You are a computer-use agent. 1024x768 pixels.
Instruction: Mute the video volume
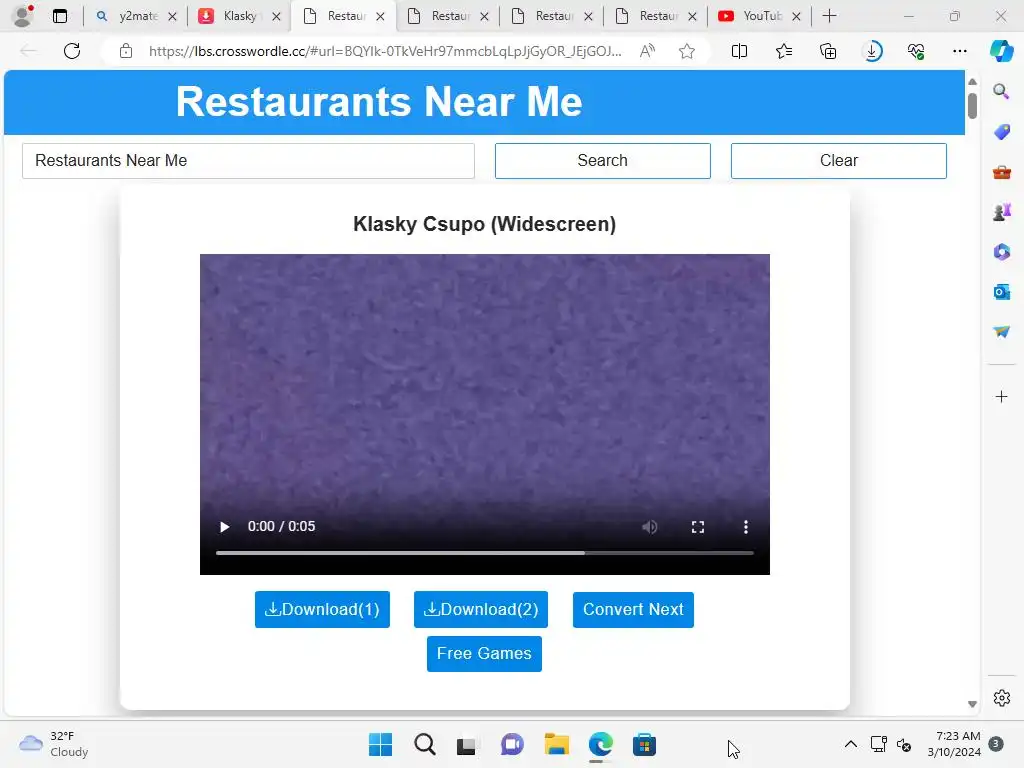tap(649, 527)
